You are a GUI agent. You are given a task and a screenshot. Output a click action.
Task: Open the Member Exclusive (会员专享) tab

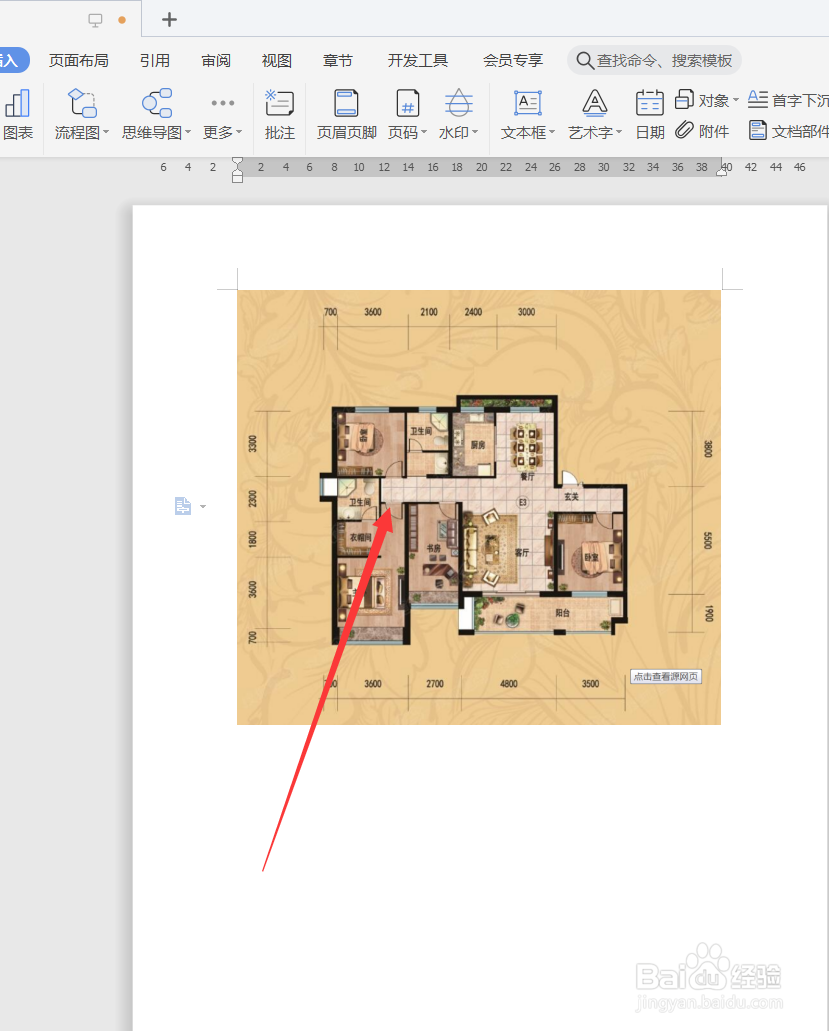[513, 60]
